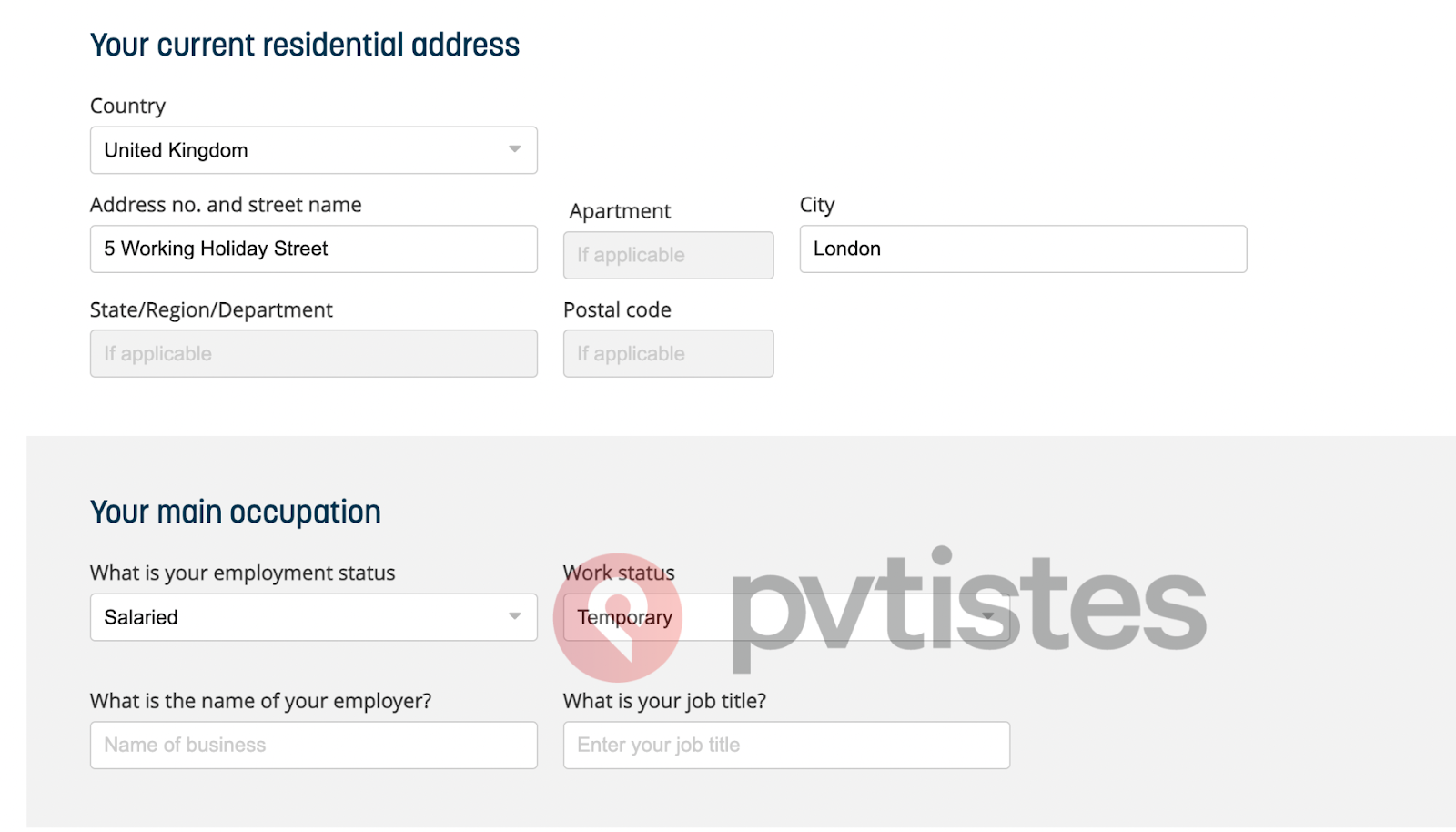
Task: Click the 'Your current residential address' heading
Action: [305, 45]
